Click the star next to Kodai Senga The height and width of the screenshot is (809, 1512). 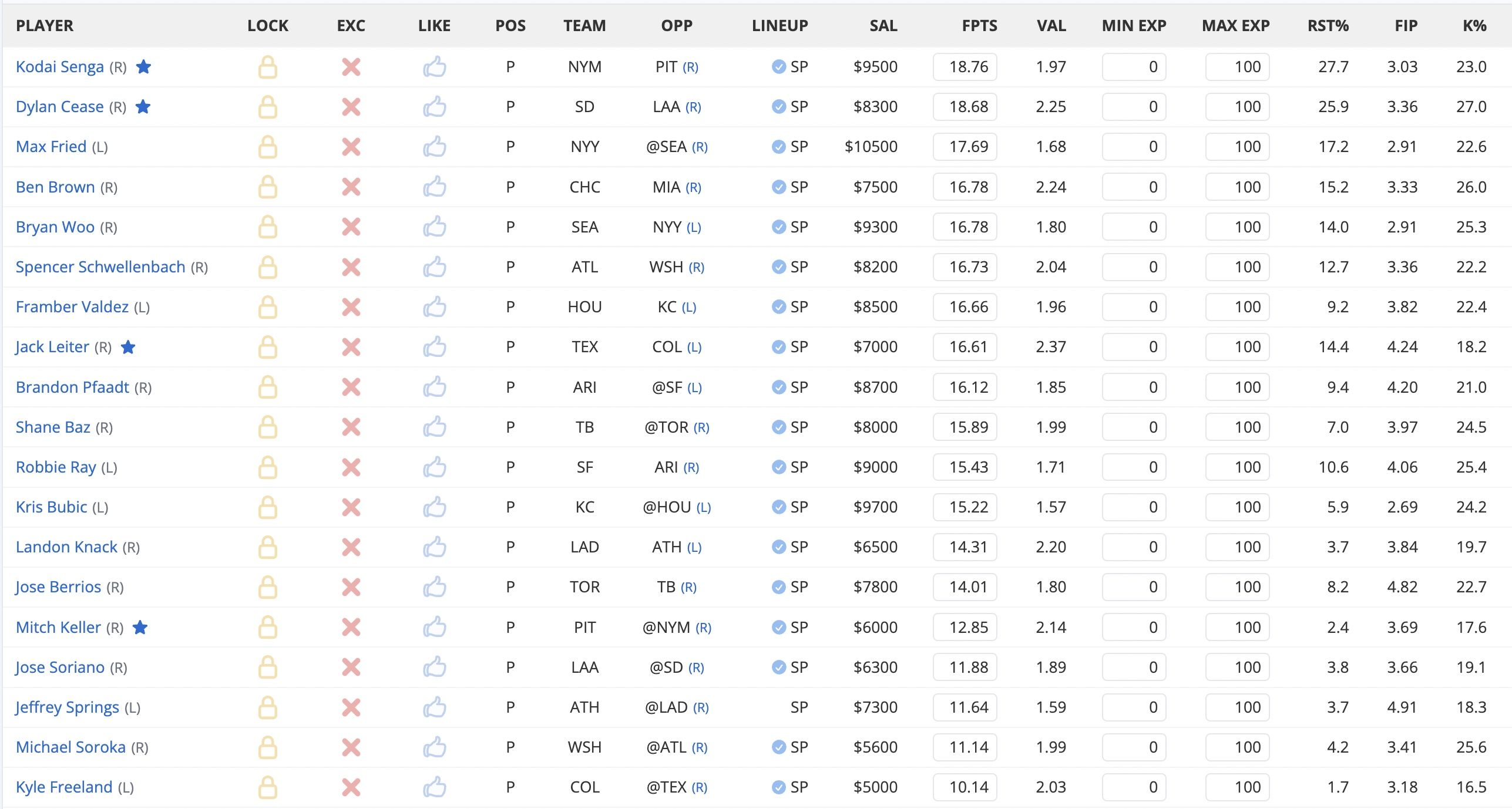(x=143, y=66)
